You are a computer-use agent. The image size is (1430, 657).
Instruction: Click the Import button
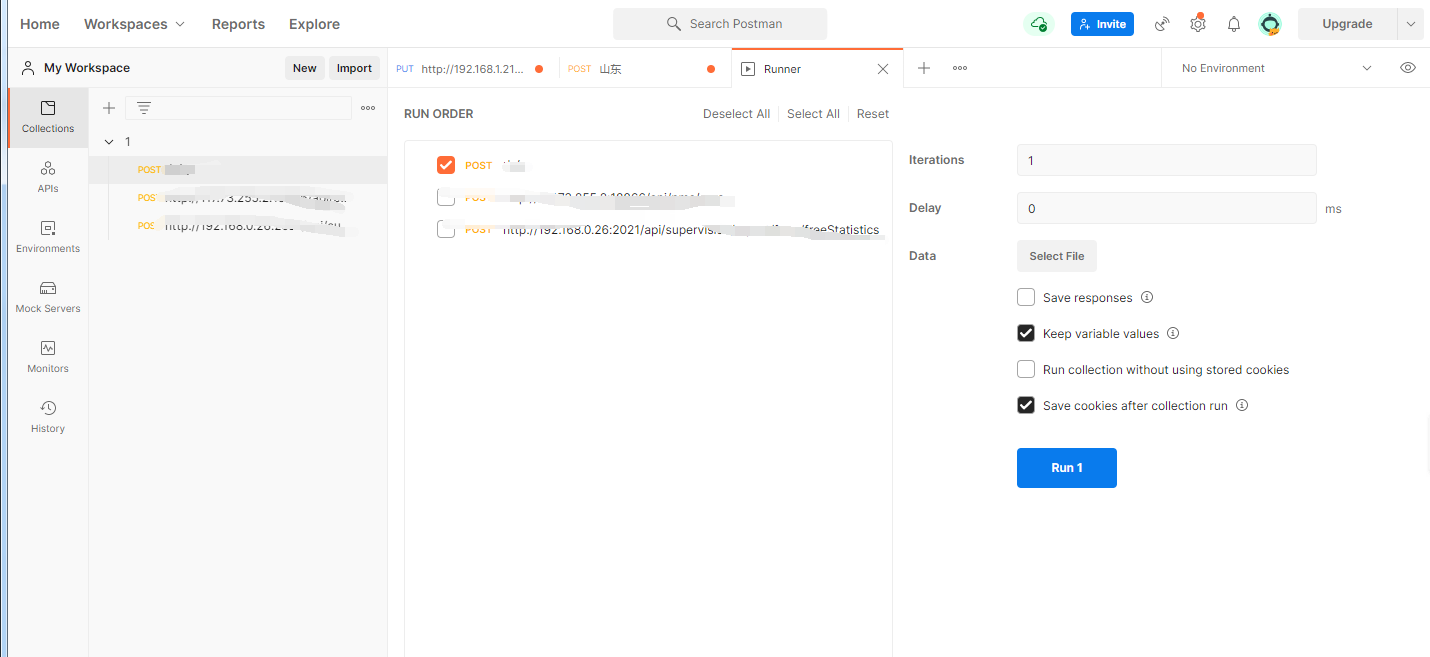(x=354, y=68)
